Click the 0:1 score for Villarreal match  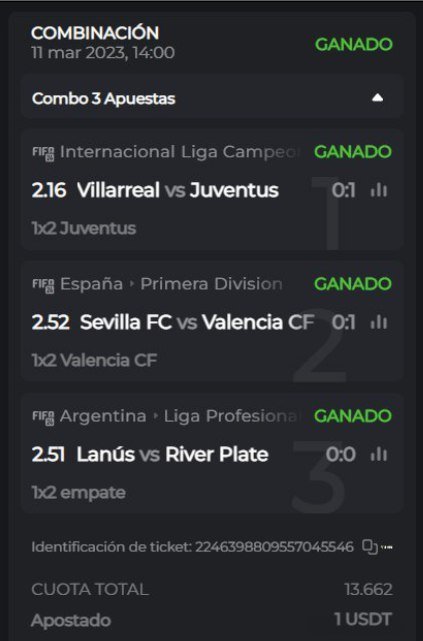[343, 191]
